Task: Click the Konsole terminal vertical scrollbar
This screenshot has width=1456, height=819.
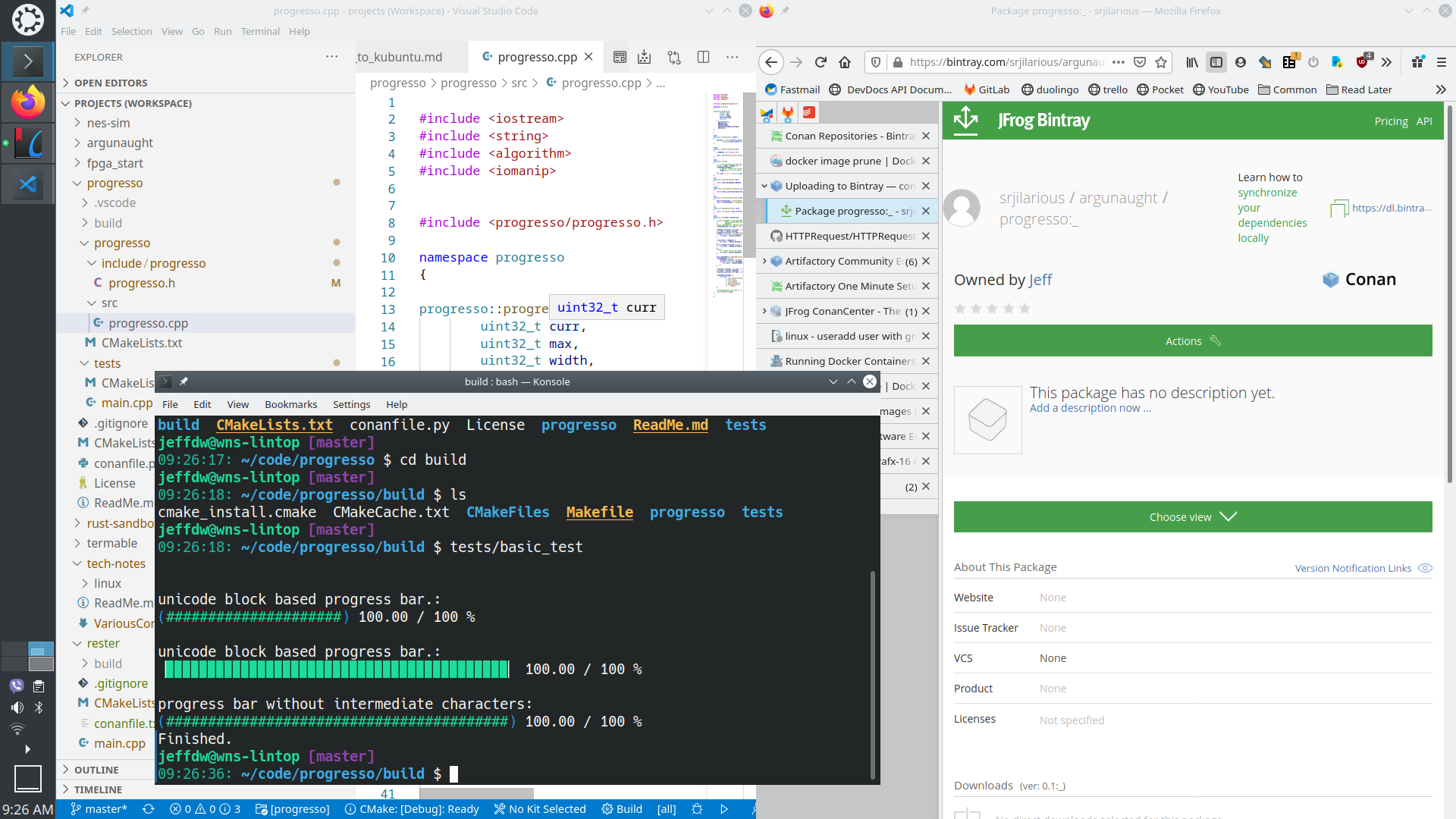Action: pos(872,675)
